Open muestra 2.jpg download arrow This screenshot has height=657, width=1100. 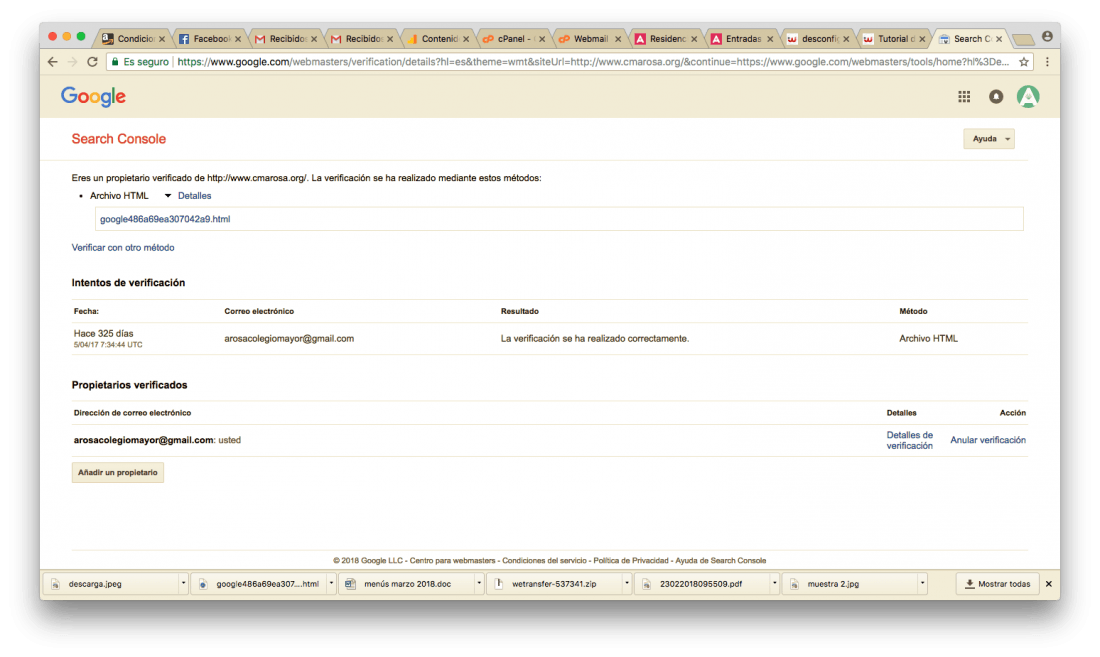(923, 583)
